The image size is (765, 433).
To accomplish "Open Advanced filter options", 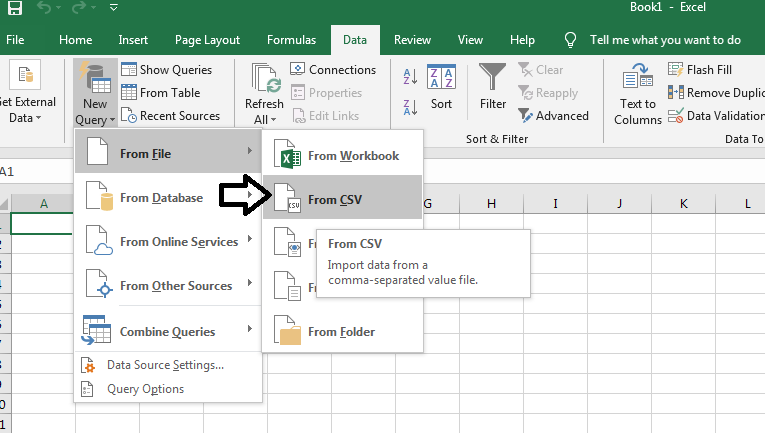I will (553, 116).
